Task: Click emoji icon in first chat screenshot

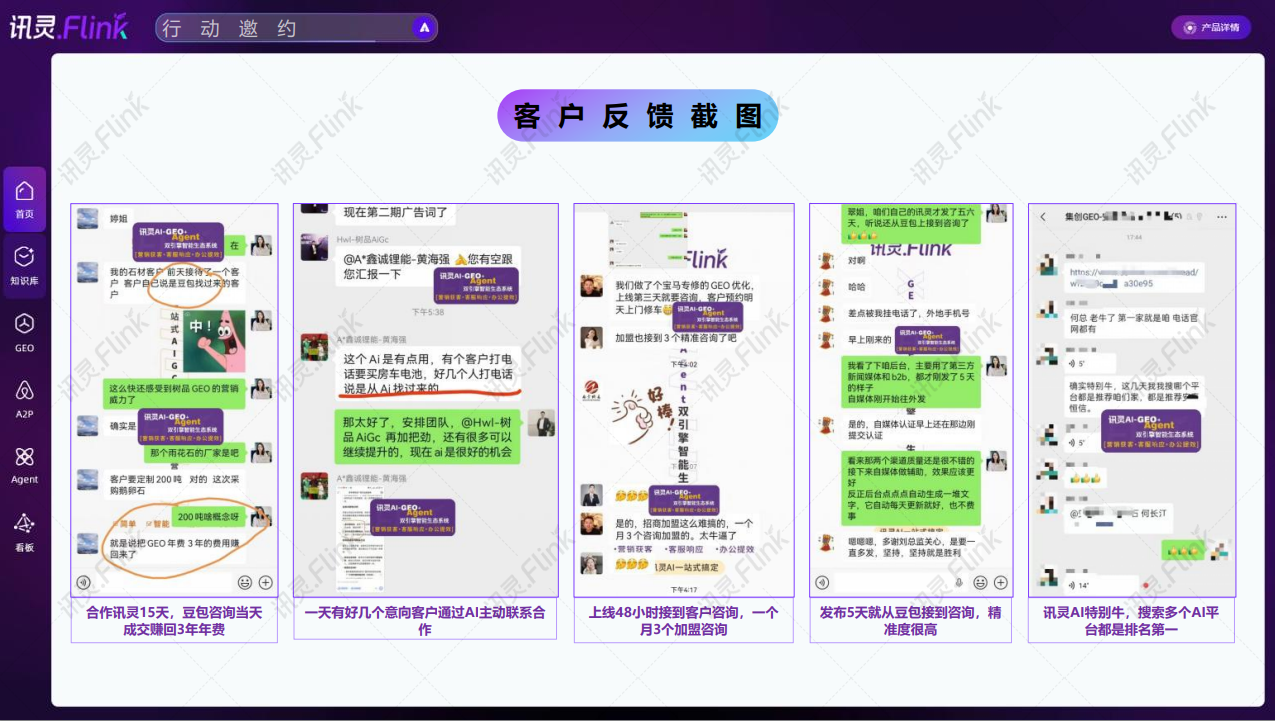Action: pos(245,582)
